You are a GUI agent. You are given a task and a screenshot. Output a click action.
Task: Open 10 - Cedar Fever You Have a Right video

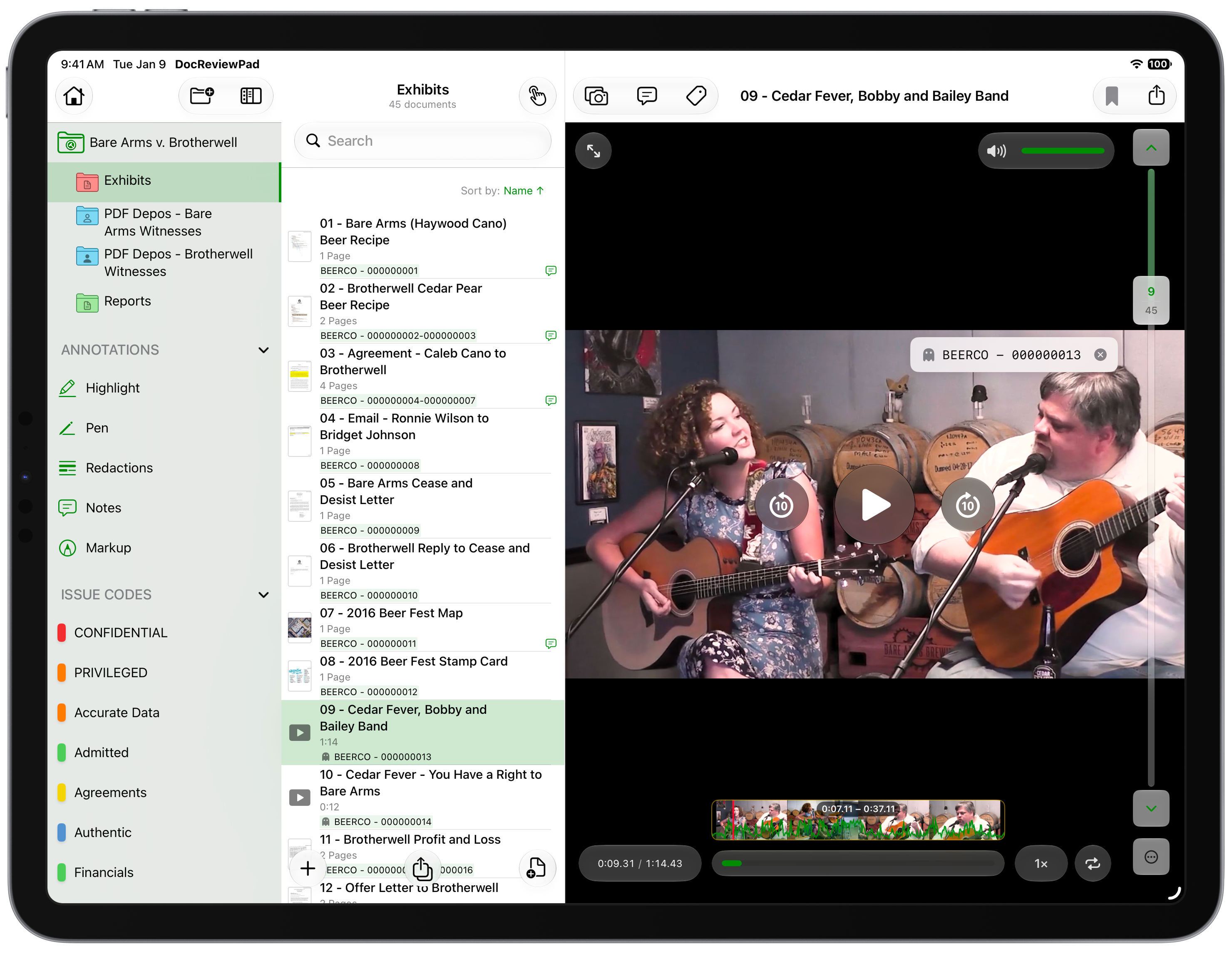point(422,798)
